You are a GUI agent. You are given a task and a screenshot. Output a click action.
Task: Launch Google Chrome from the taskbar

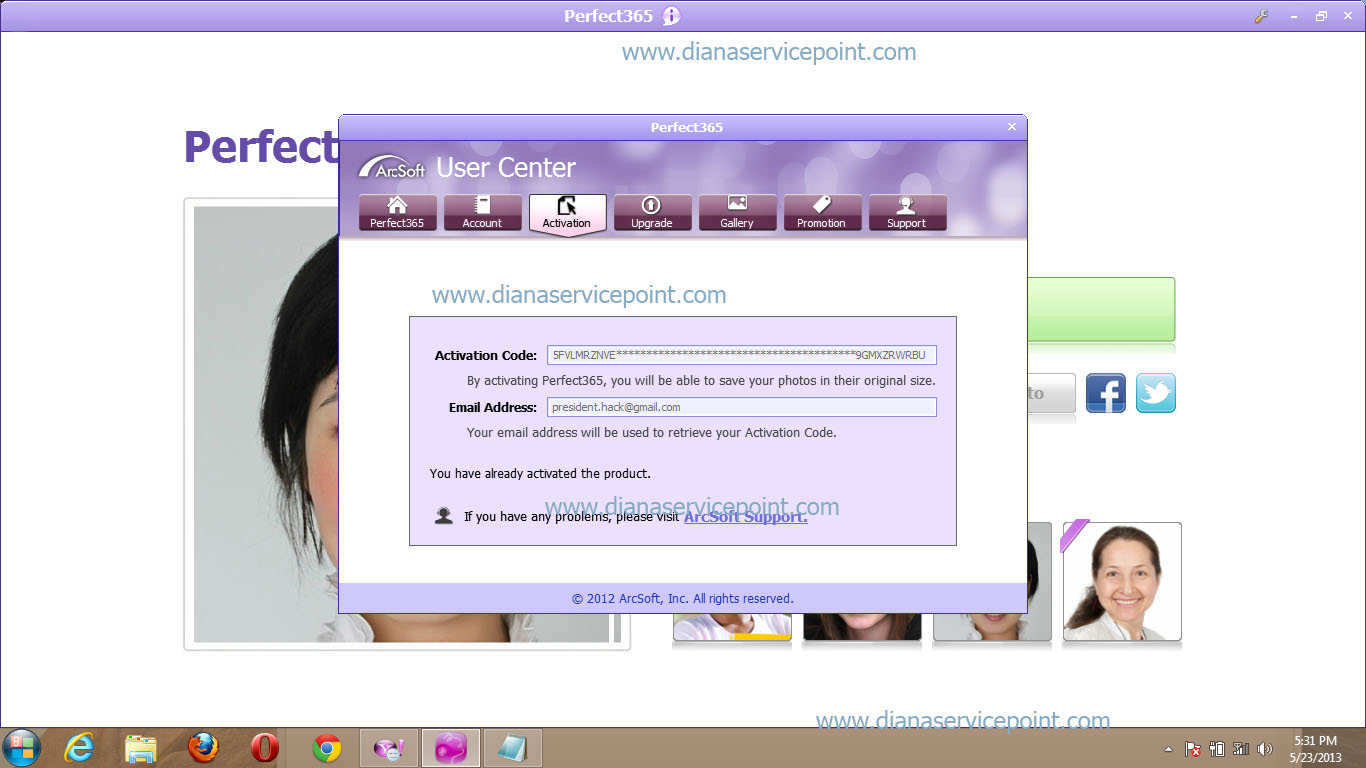pos(327,748)
